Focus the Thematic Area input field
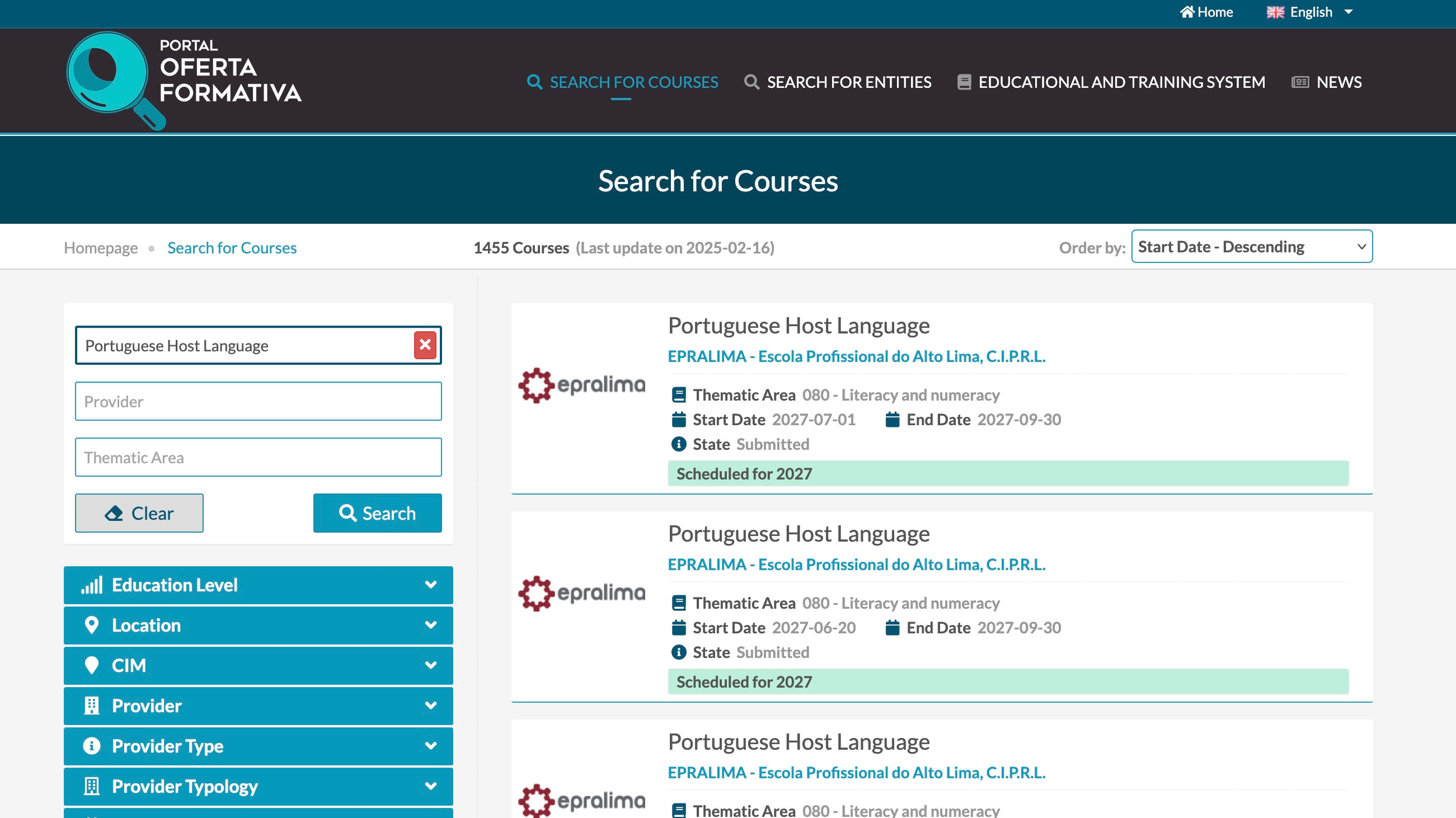 259,457
